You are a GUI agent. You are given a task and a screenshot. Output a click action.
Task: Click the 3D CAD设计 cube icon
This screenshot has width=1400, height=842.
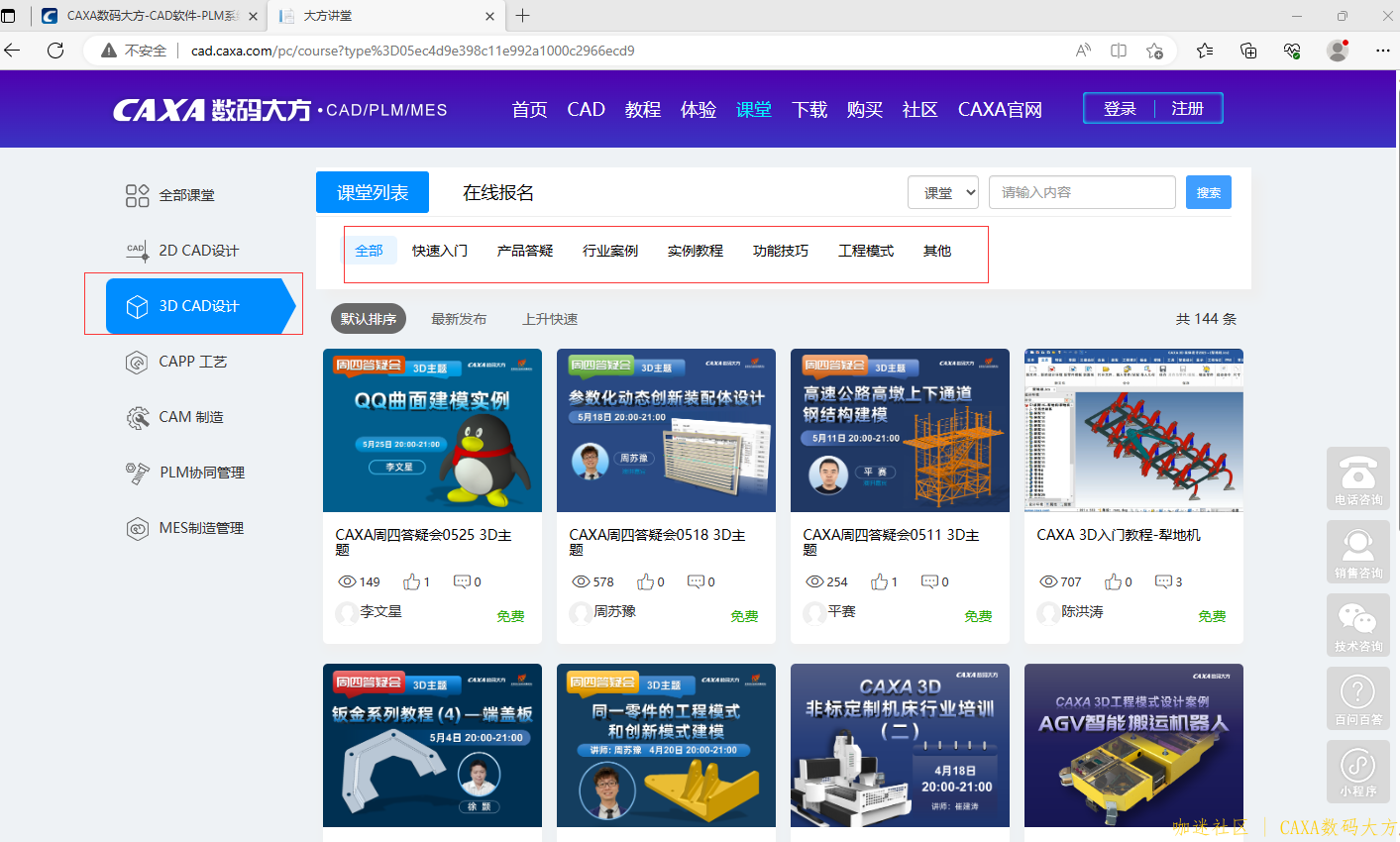click(137, 306)
